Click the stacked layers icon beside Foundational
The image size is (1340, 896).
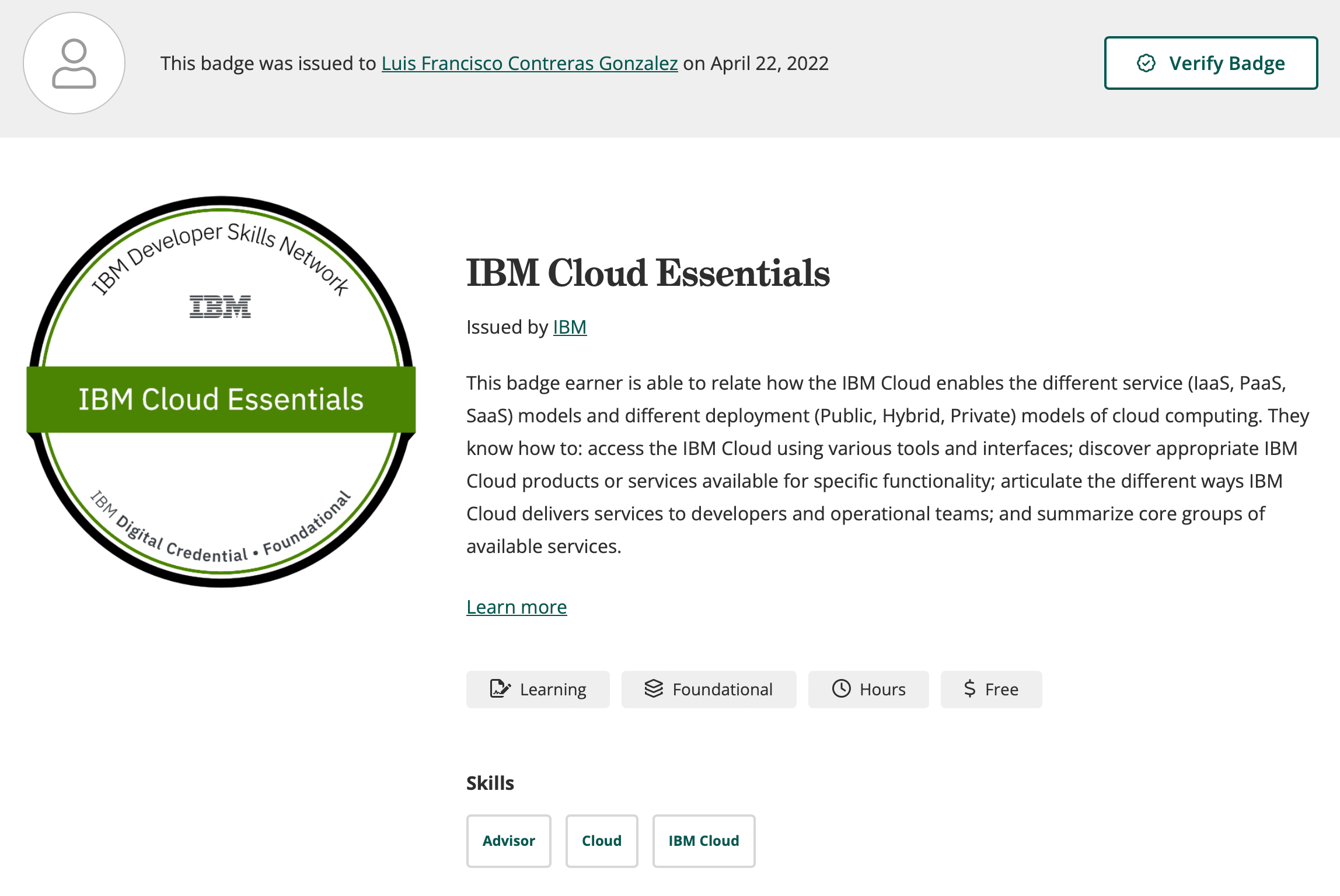coord(654,689)
